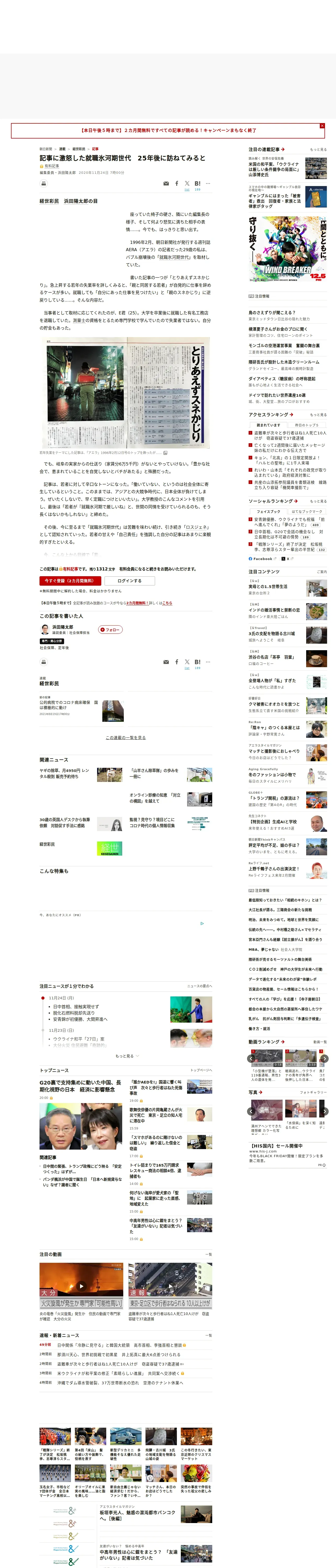This screenshot has width=336, height=1568.
Task: Show the next photo in the 写真 carousel
Action: 324,1111
